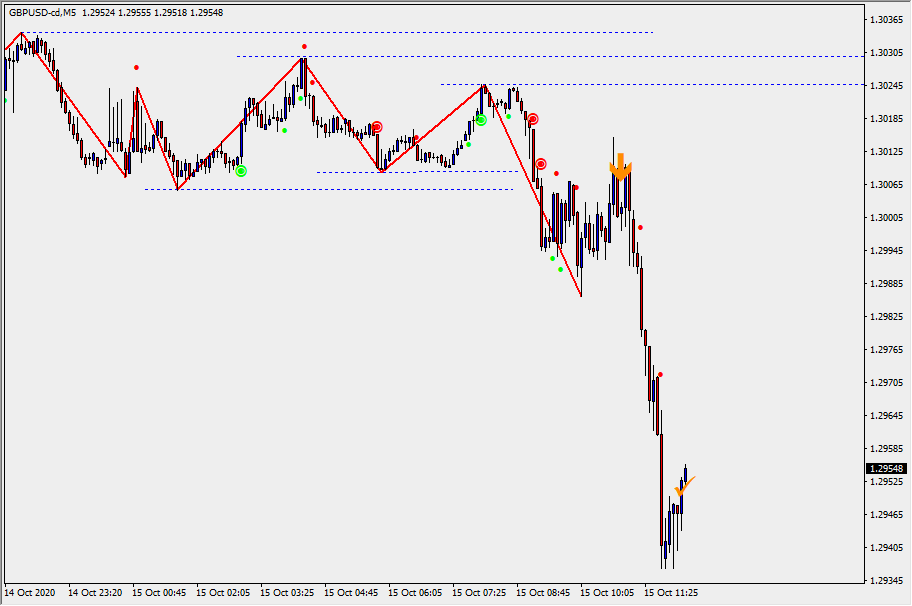
Task: Click the 1.29345 label on the price axis
Action: point(883,580)
